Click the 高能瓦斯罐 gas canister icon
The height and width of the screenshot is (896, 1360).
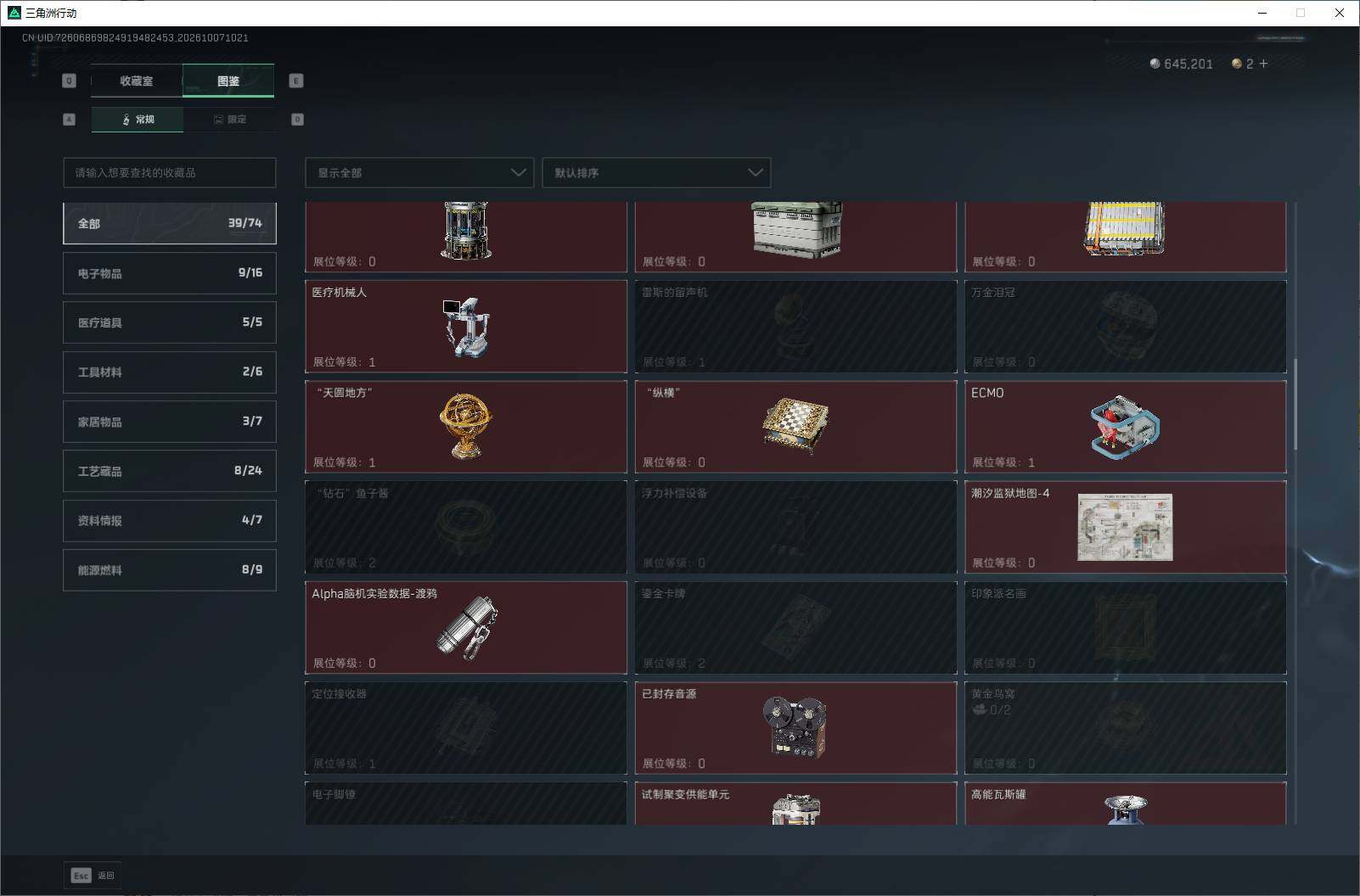click(x=1125, y=809)
